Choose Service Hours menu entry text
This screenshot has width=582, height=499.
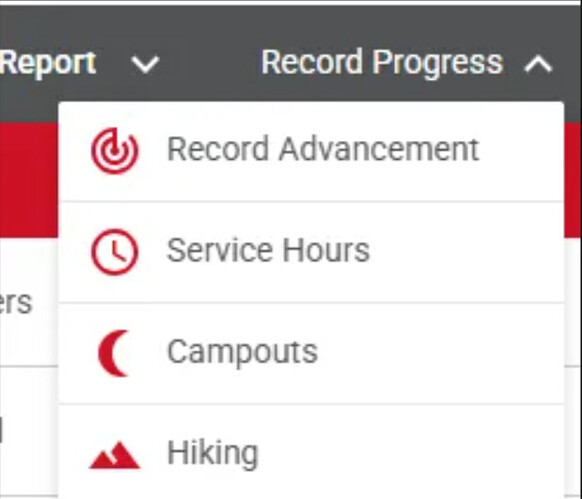(268, 250)
